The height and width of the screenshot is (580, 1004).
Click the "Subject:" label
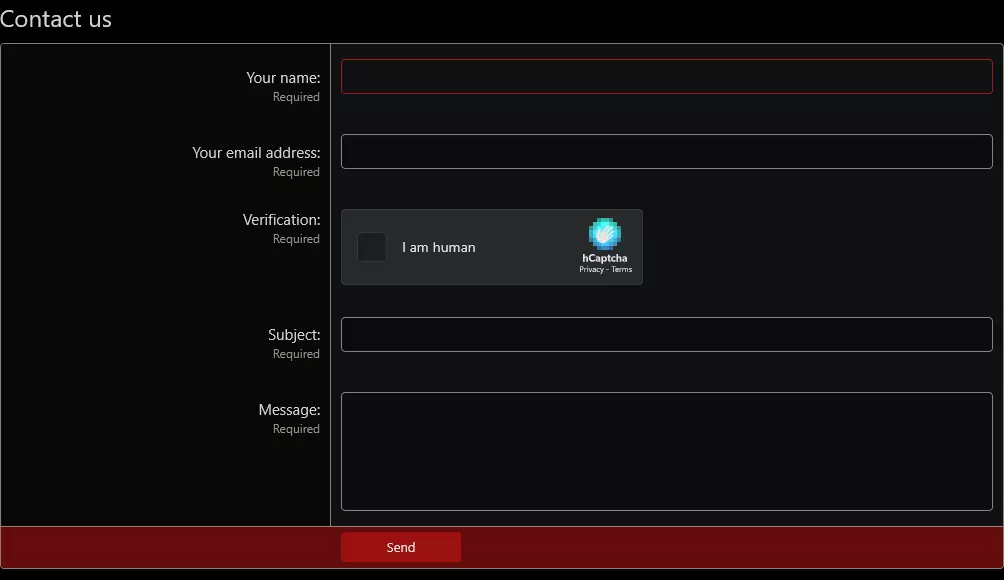point(294,335)
